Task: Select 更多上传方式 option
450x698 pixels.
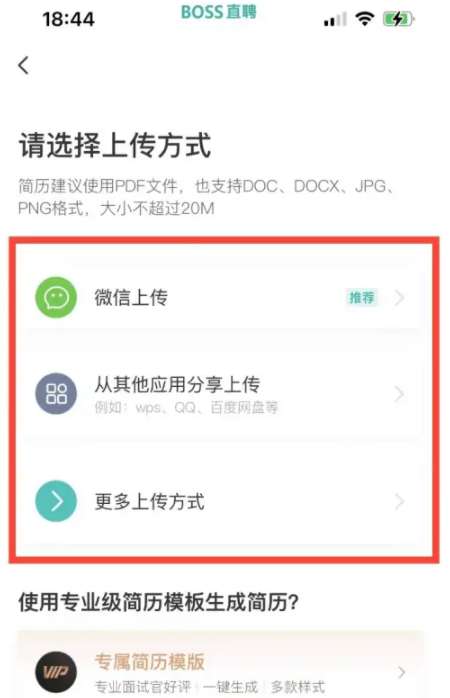Action: click(223, 501)
